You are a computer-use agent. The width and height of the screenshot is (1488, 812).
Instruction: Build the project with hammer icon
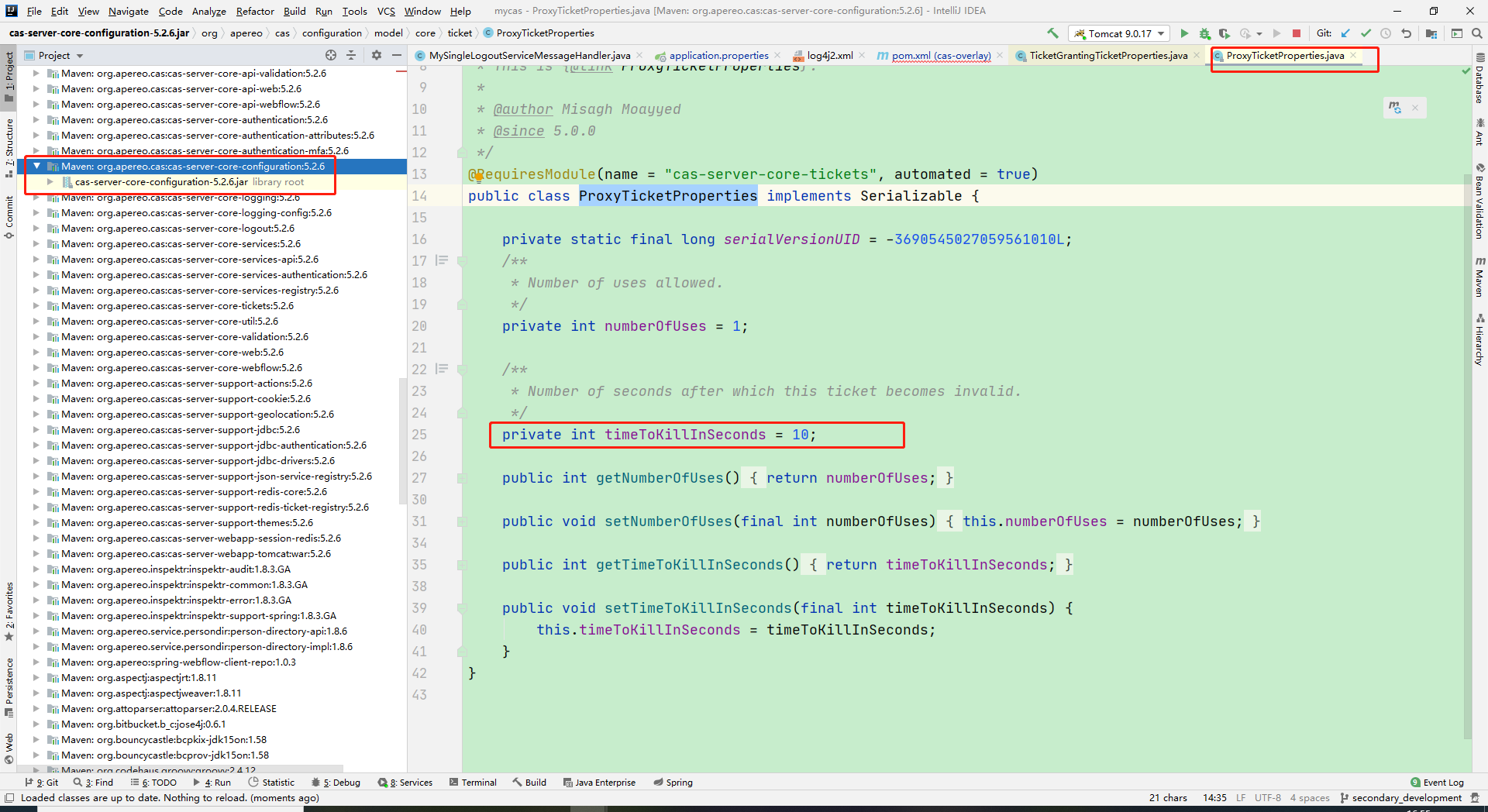tap(1052, 33)
